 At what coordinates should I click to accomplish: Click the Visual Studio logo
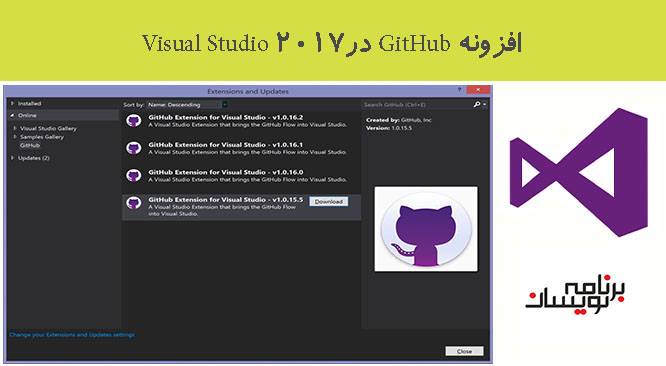[x=579, y=172]
